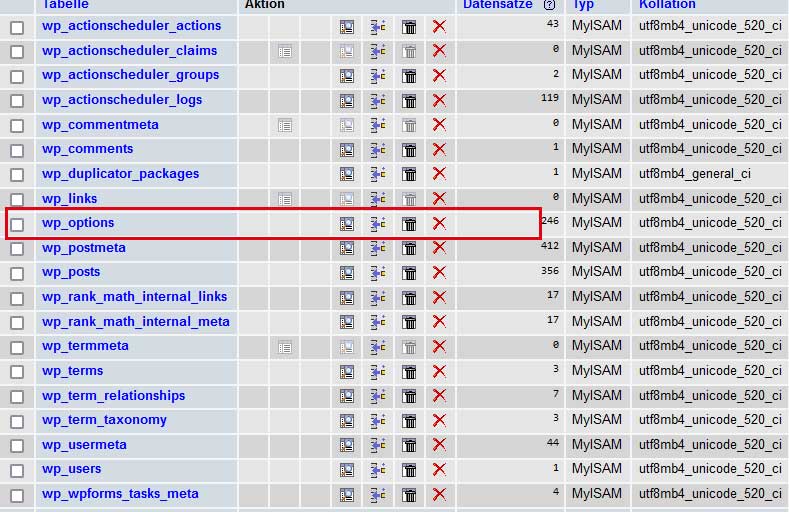Click the list icon in wp_actionscheduler_claims row
Image resolution: width=789 pixels, height=512 pixels.
click(285, 52)
